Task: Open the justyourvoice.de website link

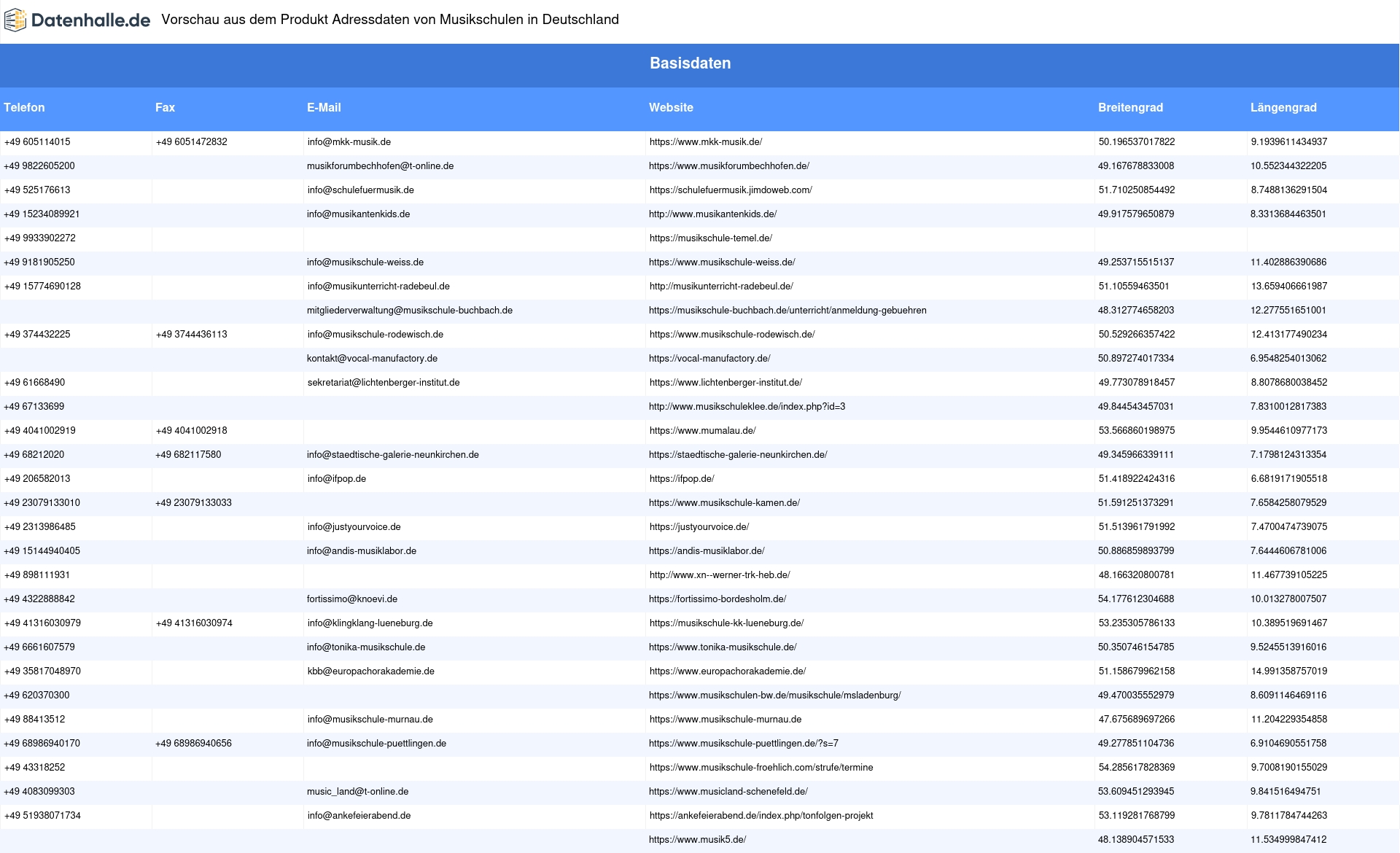Action: [x=699, y=527]
